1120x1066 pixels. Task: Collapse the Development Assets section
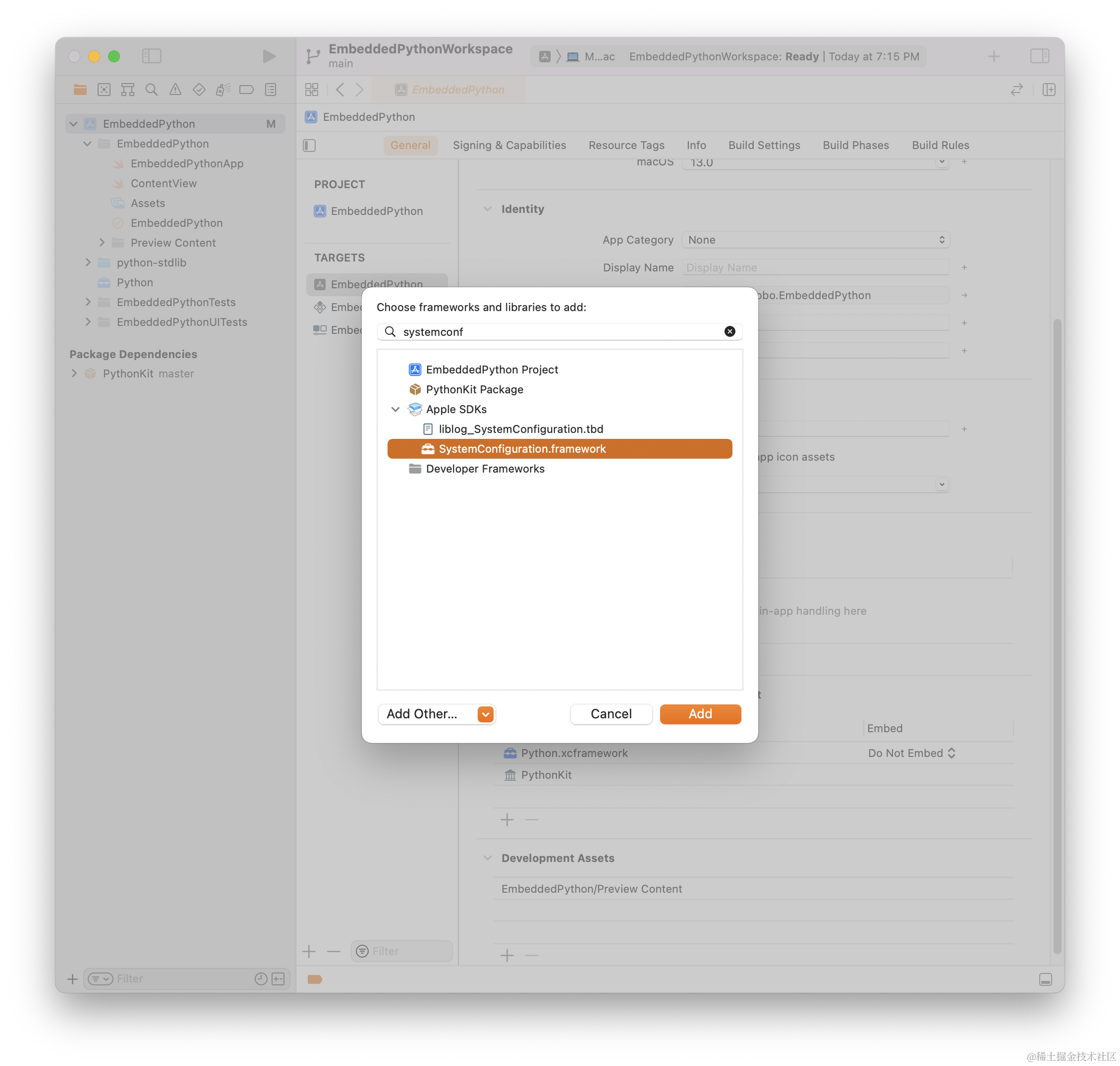point(487,858)
